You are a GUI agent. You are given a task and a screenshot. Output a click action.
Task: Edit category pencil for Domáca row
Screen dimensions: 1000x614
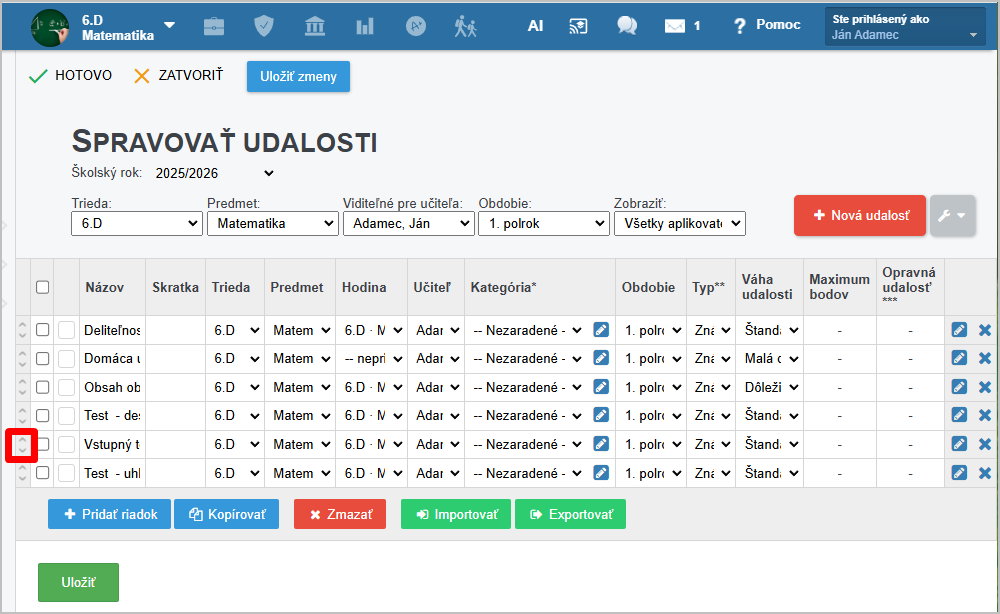[601, 358]
